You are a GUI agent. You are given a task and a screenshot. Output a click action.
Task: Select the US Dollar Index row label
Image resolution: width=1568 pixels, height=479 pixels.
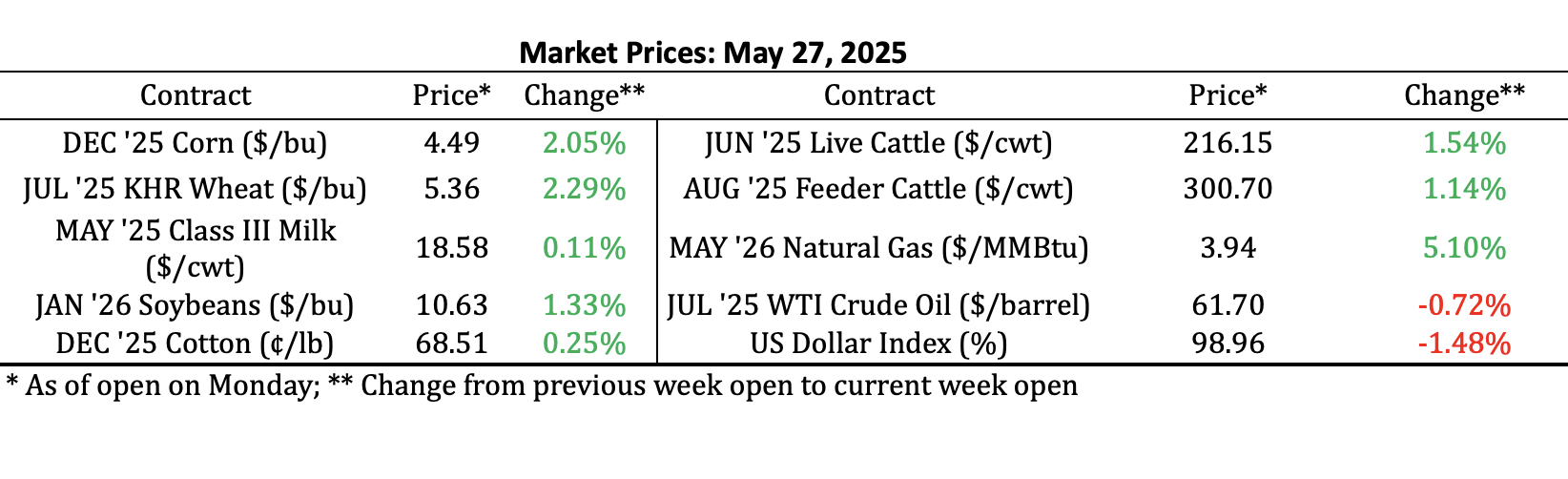click(878, 343)
